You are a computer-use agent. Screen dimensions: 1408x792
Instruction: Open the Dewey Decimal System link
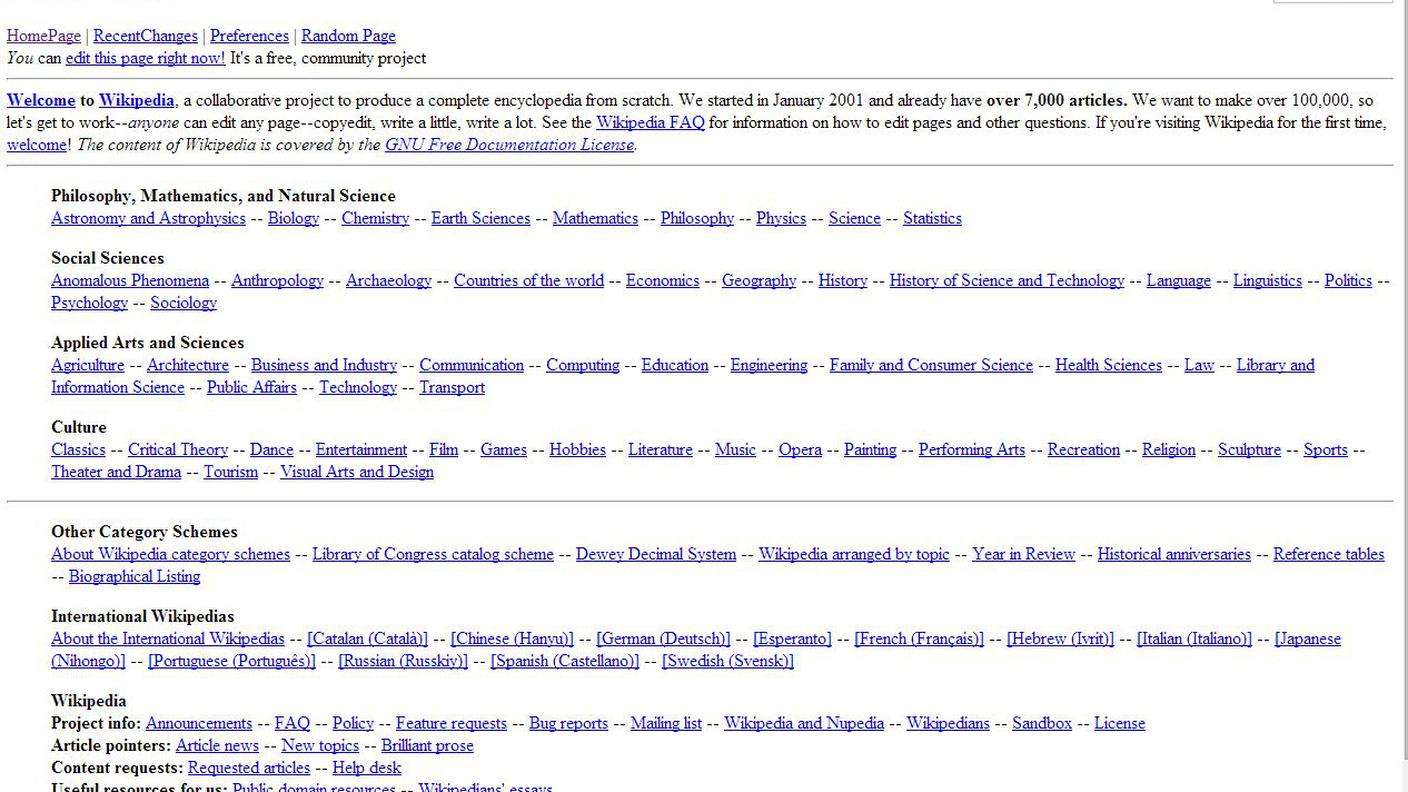656,555
